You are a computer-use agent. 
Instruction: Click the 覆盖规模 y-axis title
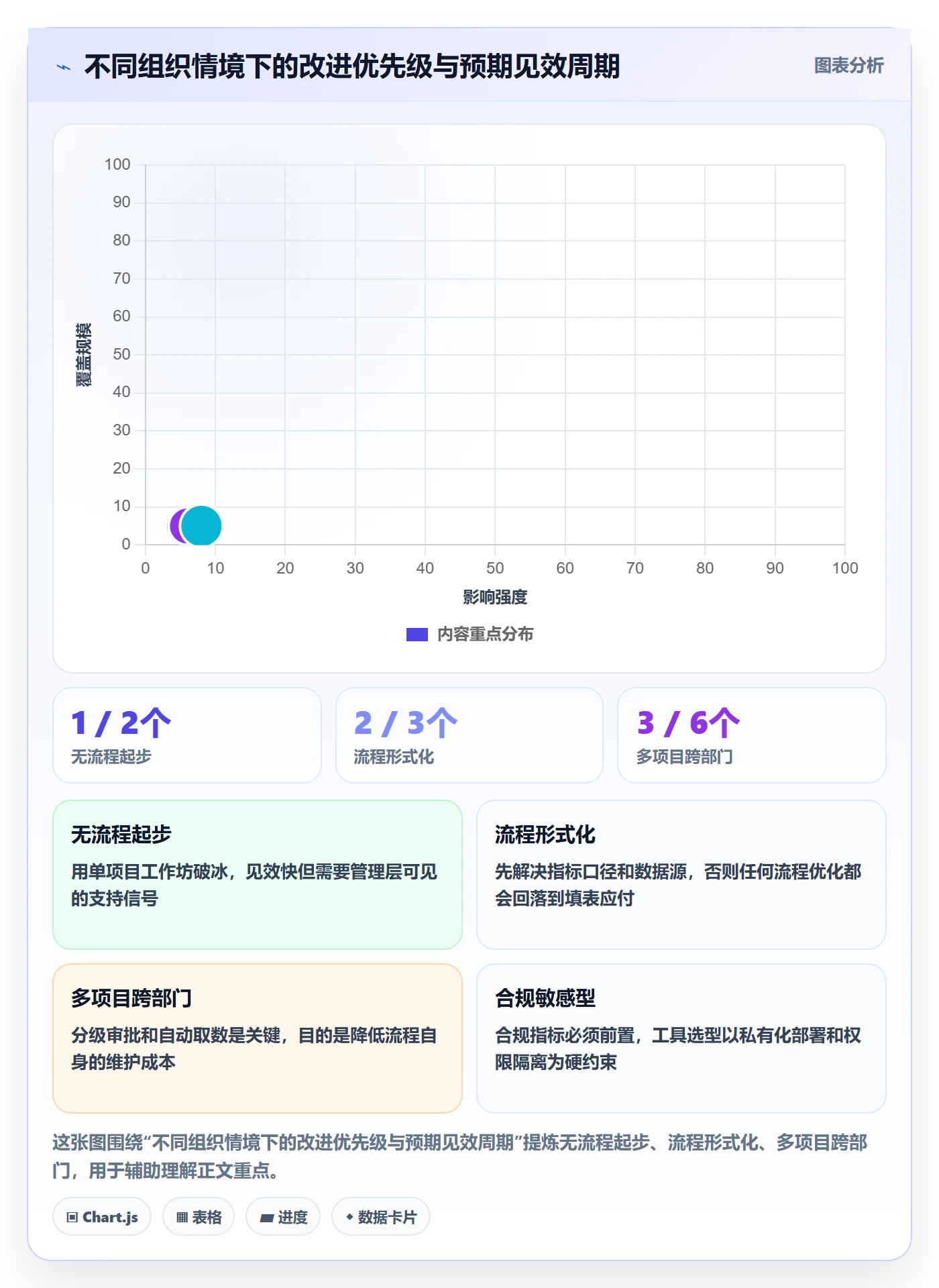point(83,354)
